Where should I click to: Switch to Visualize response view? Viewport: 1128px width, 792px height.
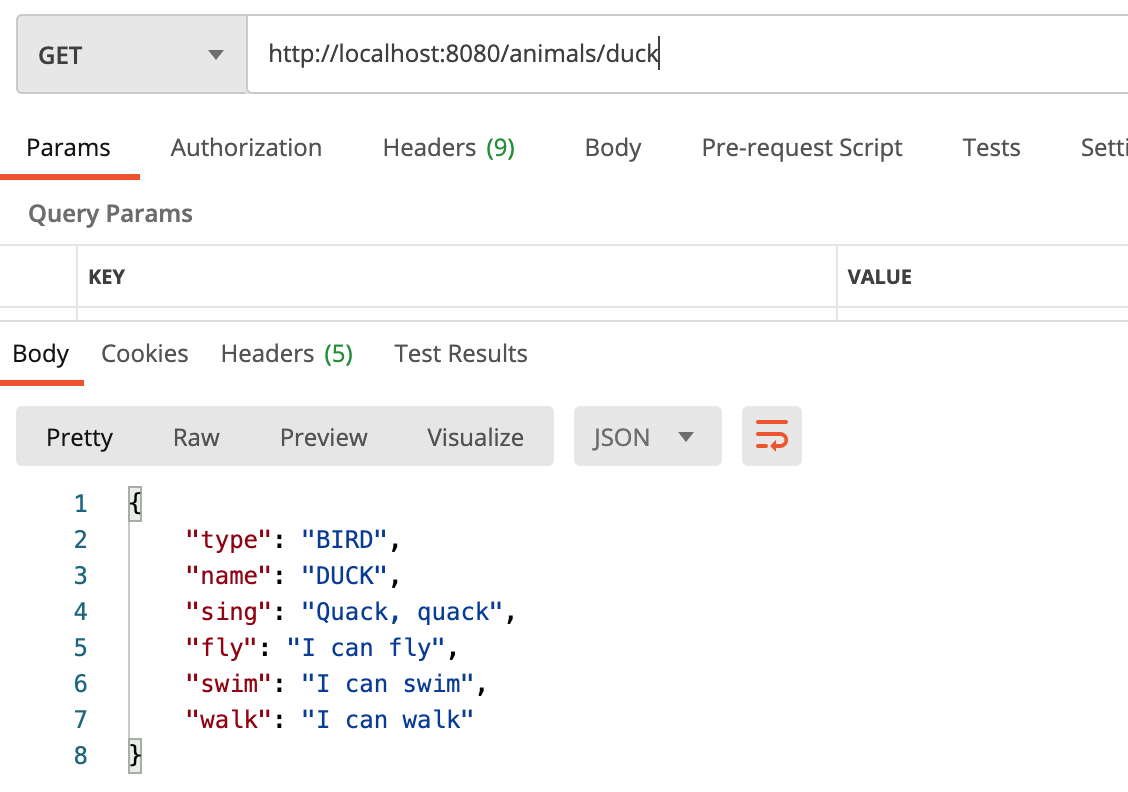[x=476, y=437]
